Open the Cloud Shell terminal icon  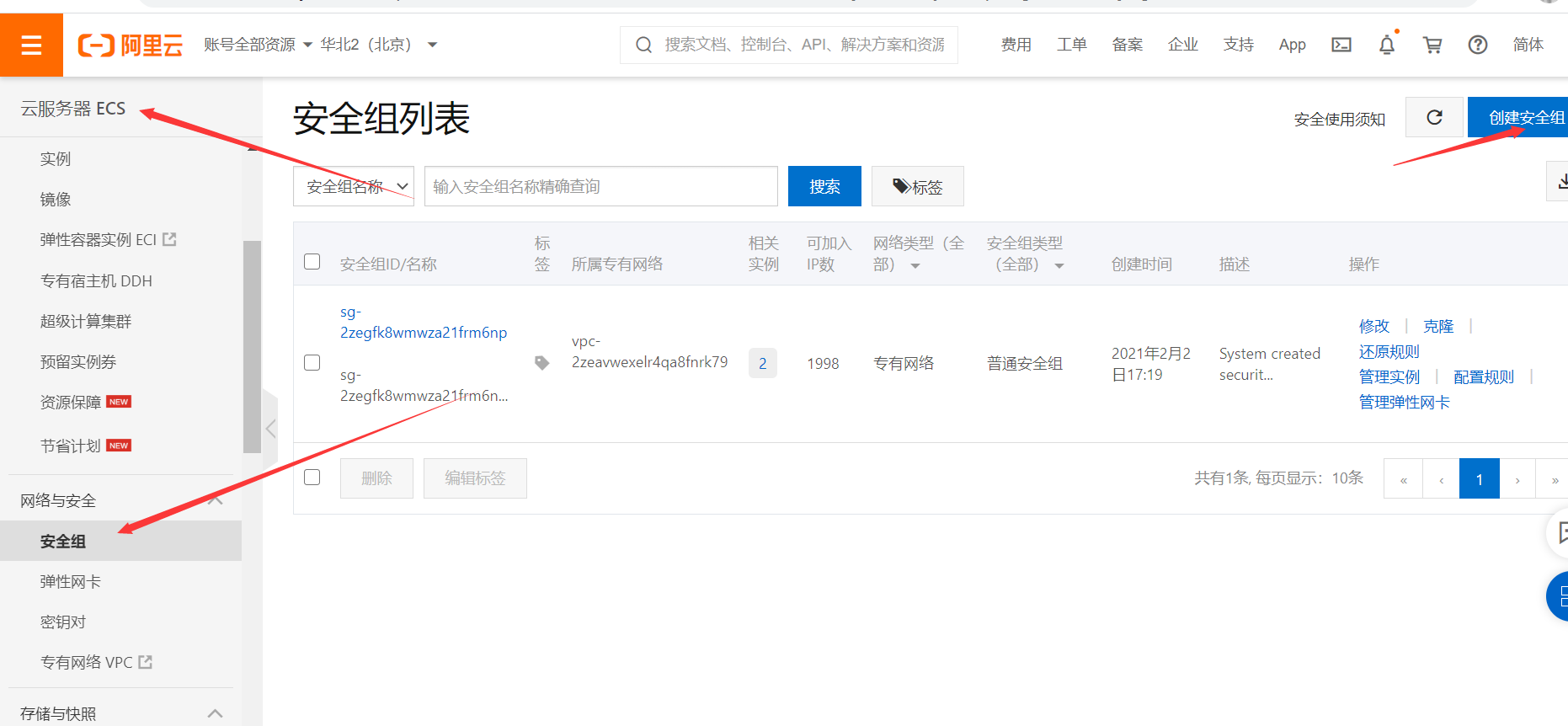[x=1341, y=45]
